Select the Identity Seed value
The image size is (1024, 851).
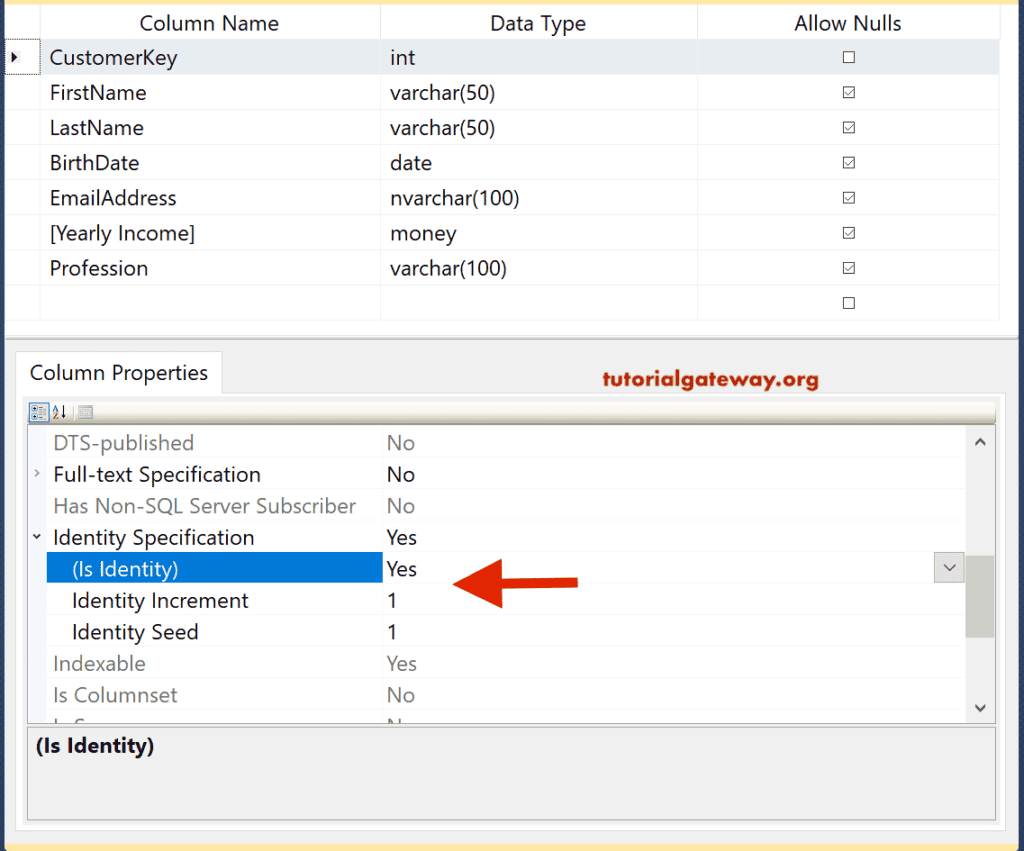click(392, 632)
